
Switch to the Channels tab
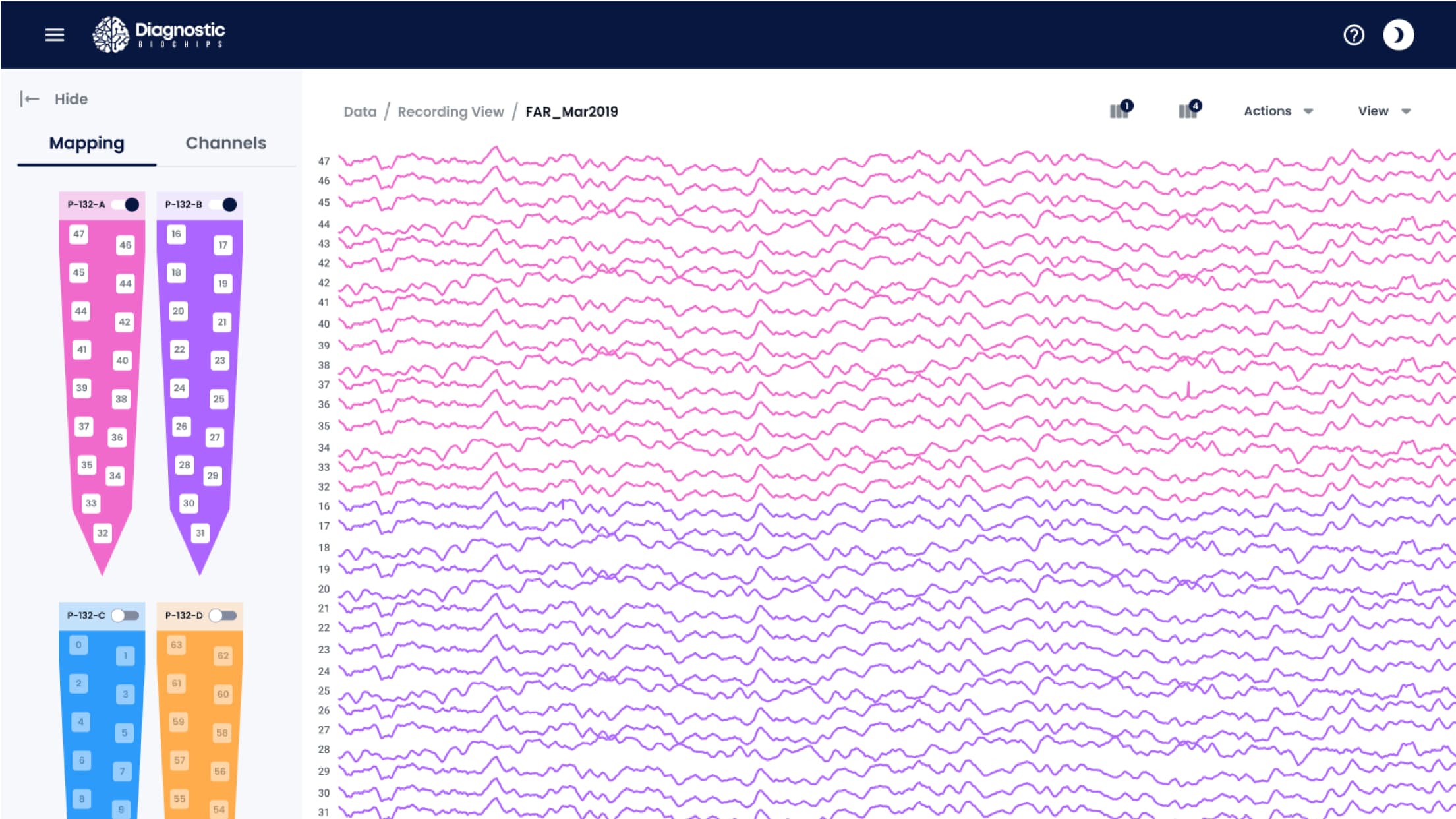tap(225, 143)
